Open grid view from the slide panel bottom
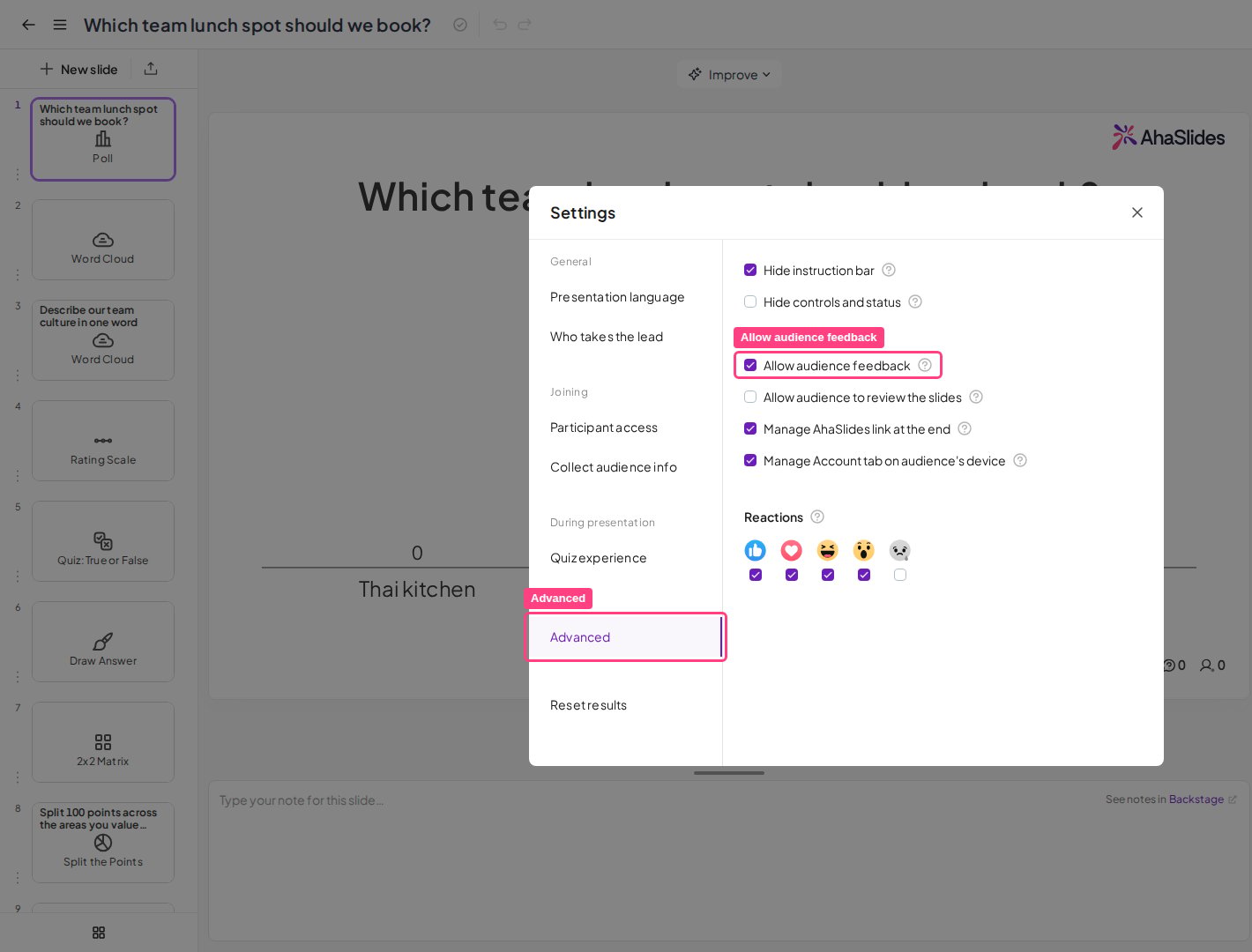 [99, 933]
